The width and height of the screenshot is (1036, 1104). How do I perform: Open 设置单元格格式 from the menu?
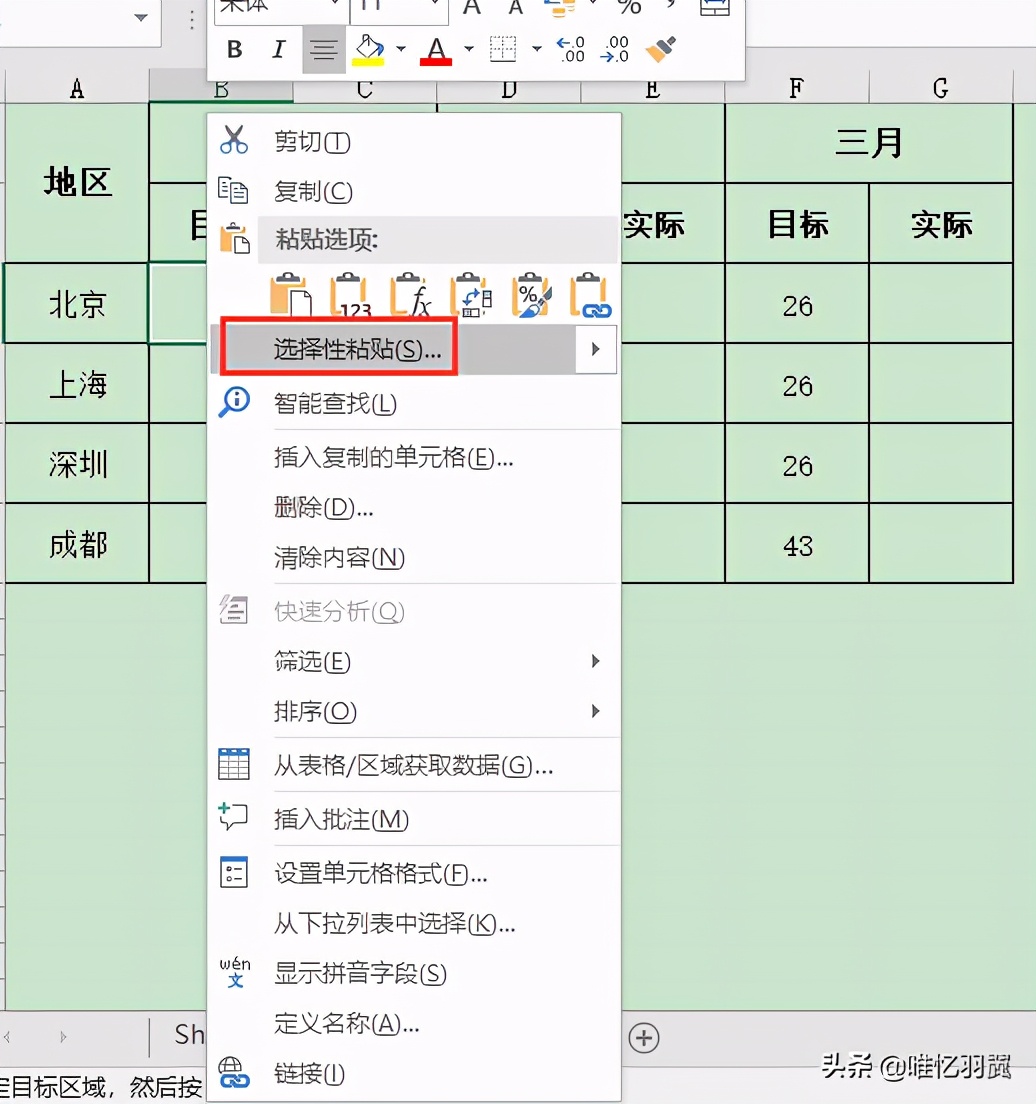click(x=380, y=873)
